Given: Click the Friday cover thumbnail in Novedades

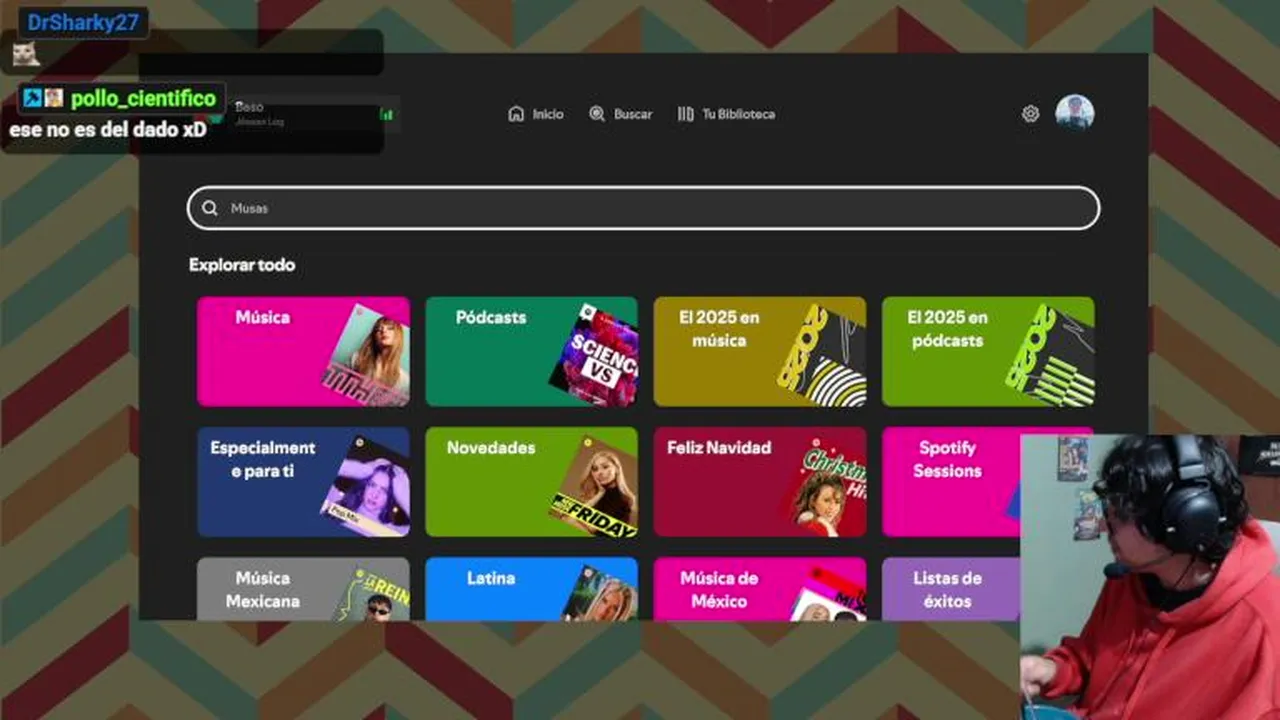Looking at the screenshot, I should click(596, 488).
